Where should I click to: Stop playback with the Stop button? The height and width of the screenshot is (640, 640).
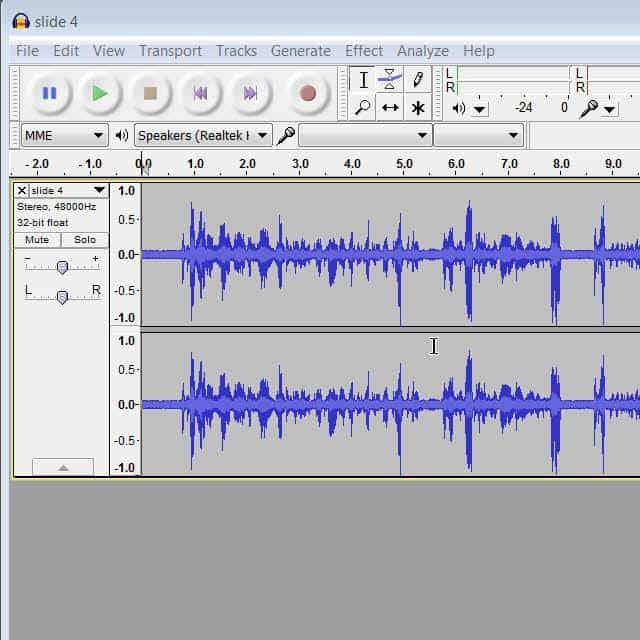pos(150,93)
